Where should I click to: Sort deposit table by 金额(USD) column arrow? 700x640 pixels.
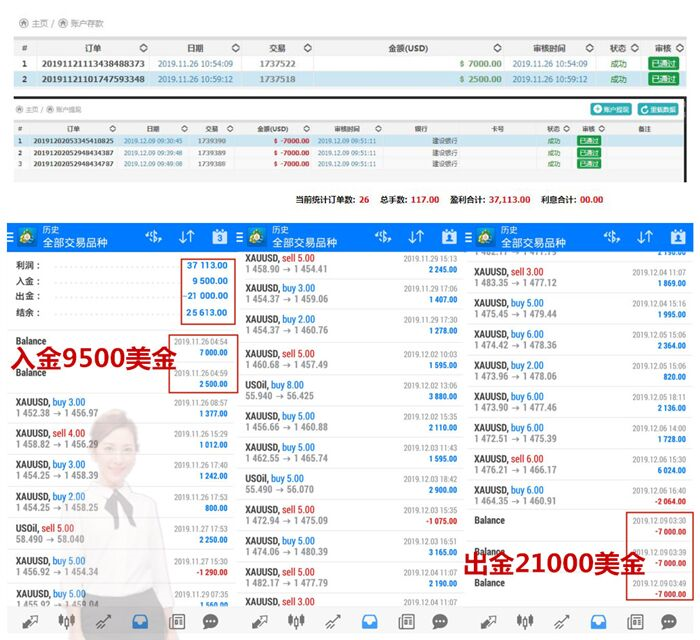tap(497, 48)
